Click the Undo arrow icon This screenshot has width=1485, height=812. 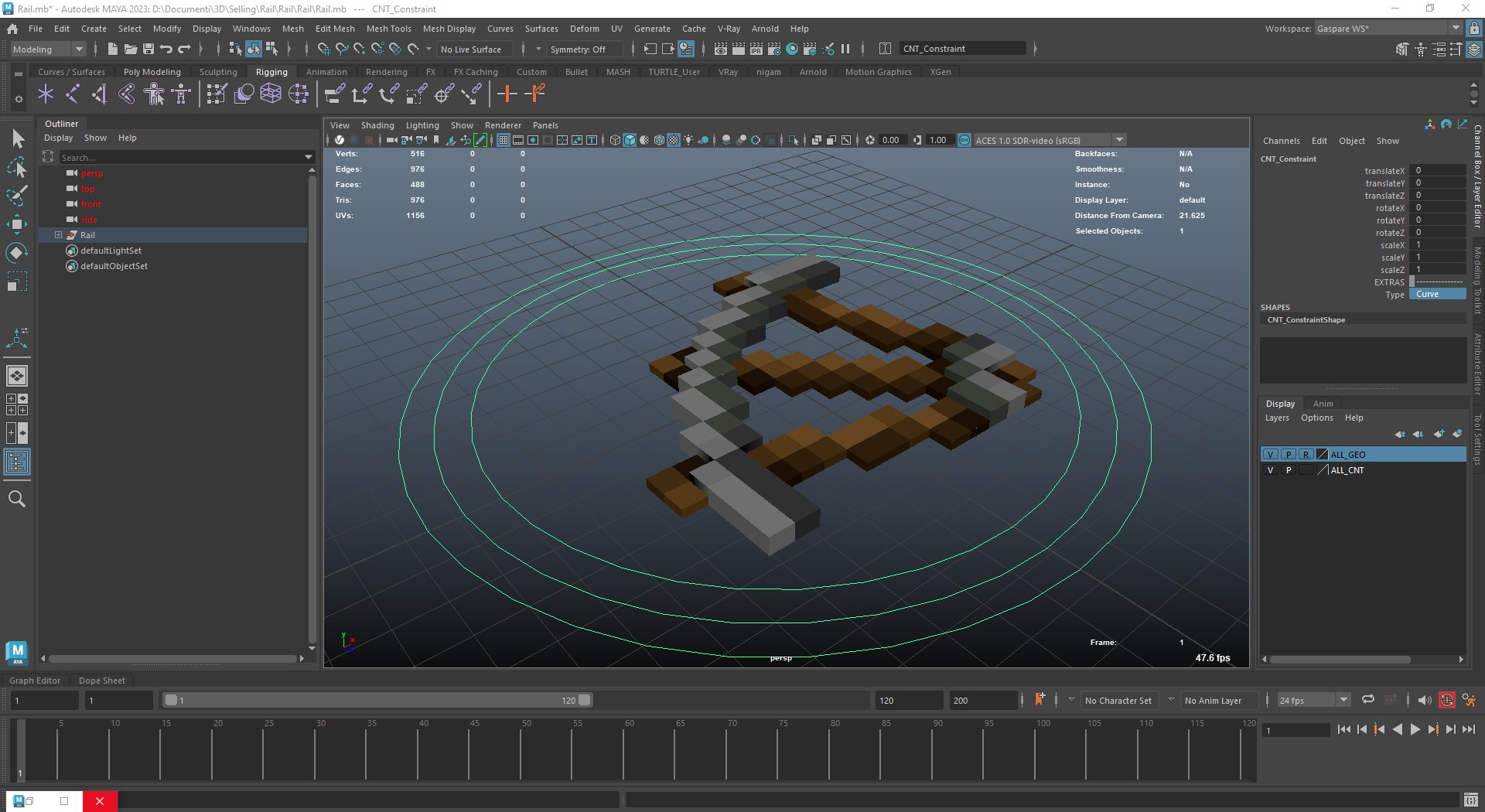coord(166,49)
